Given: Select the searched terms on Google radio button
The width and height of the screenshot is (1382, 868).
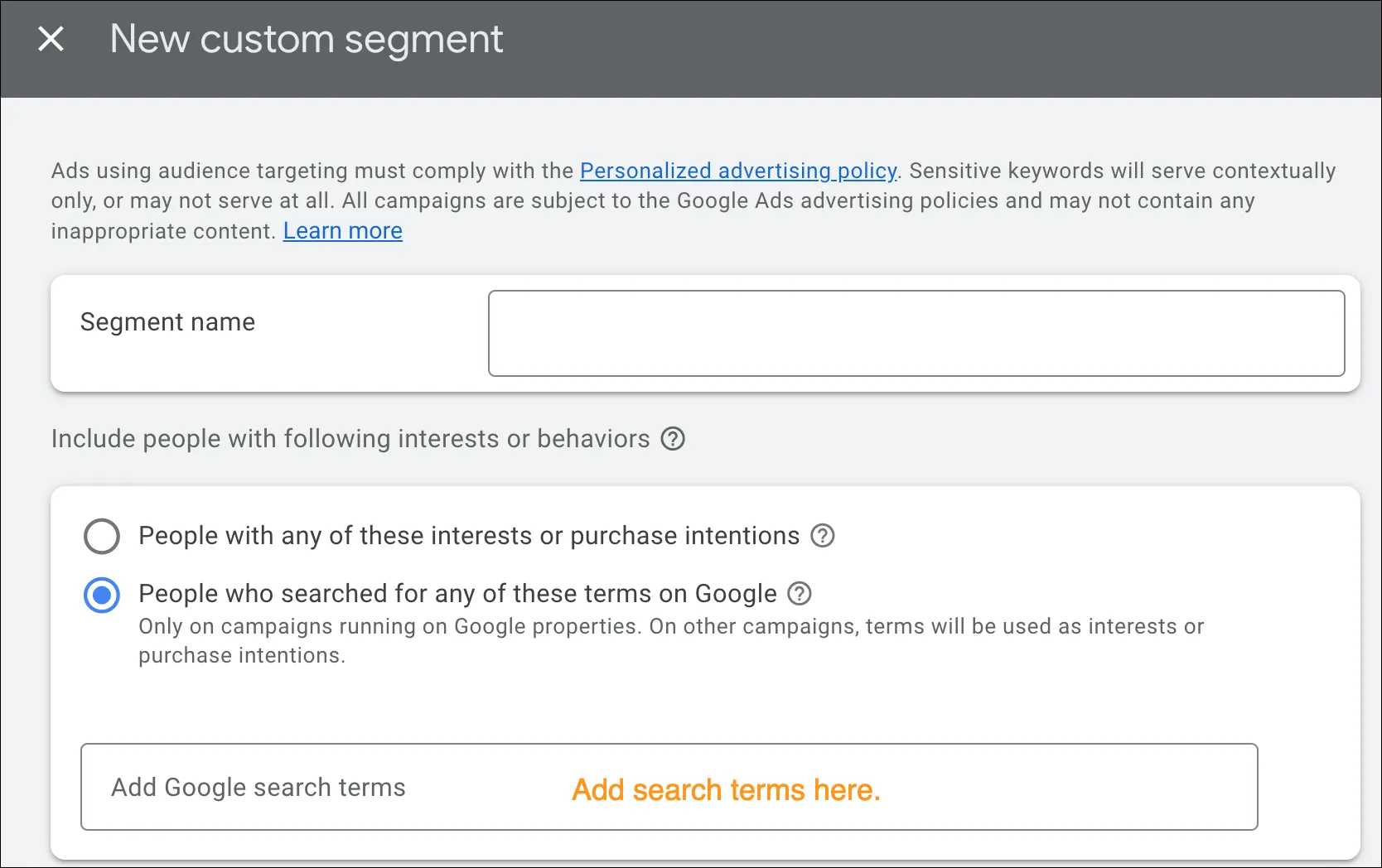Looking at the screenshot, I should 102,595.
